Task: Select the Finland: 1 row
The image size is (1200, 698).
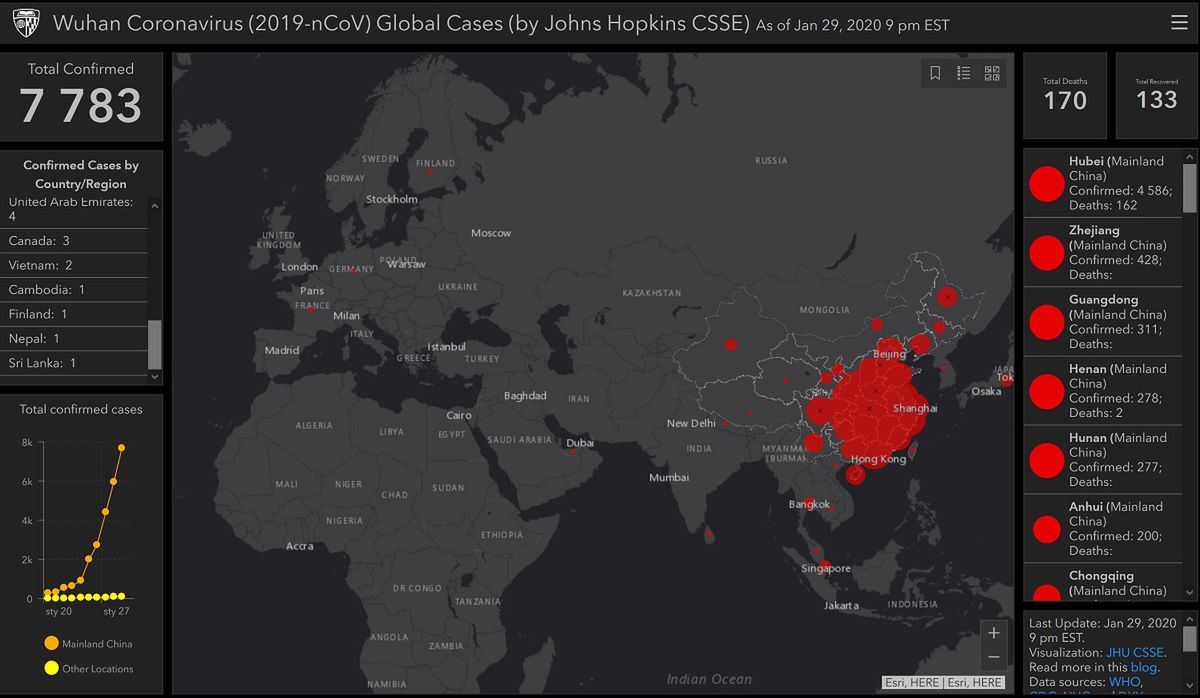Action: click(74, 314)
